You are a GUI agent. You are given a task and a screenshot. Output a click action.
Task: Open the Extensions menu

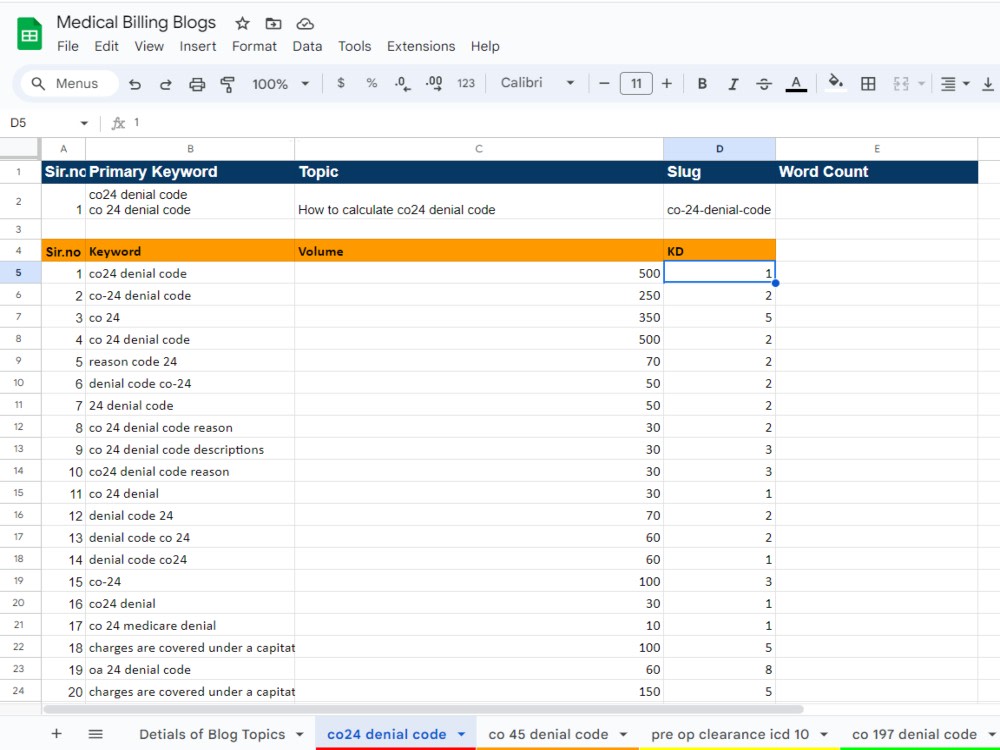(421, 46)
